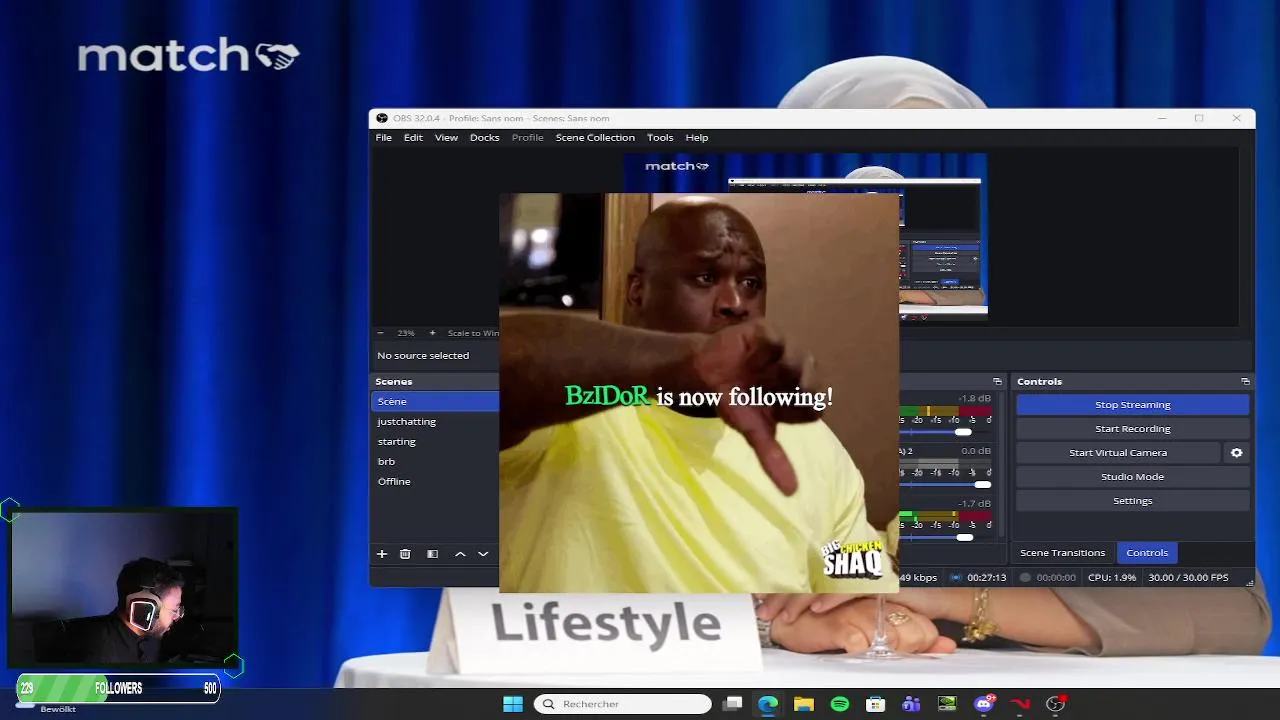Click the Stop Streaming button
Viewport: 1280px width, 720px height.
(x=1132, y=405)
